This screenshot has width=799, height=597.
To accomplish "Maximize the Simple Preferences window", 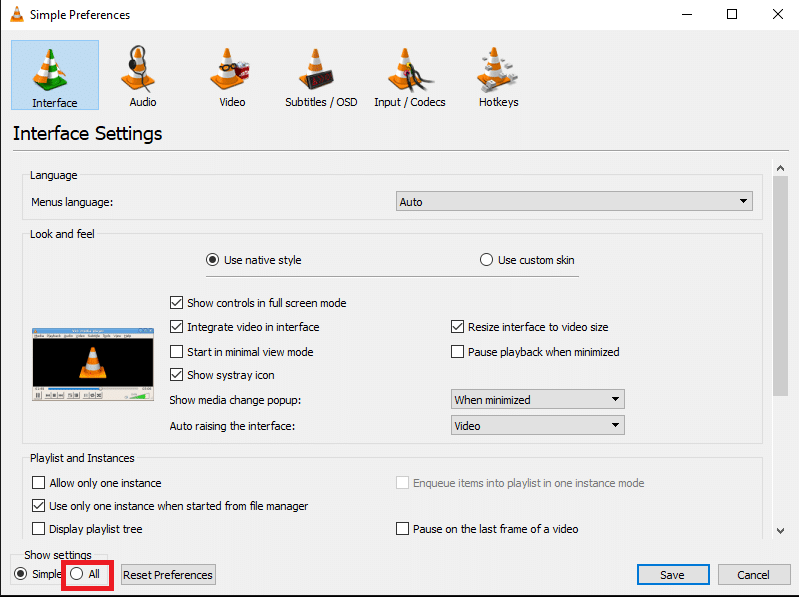I will 732,14.
